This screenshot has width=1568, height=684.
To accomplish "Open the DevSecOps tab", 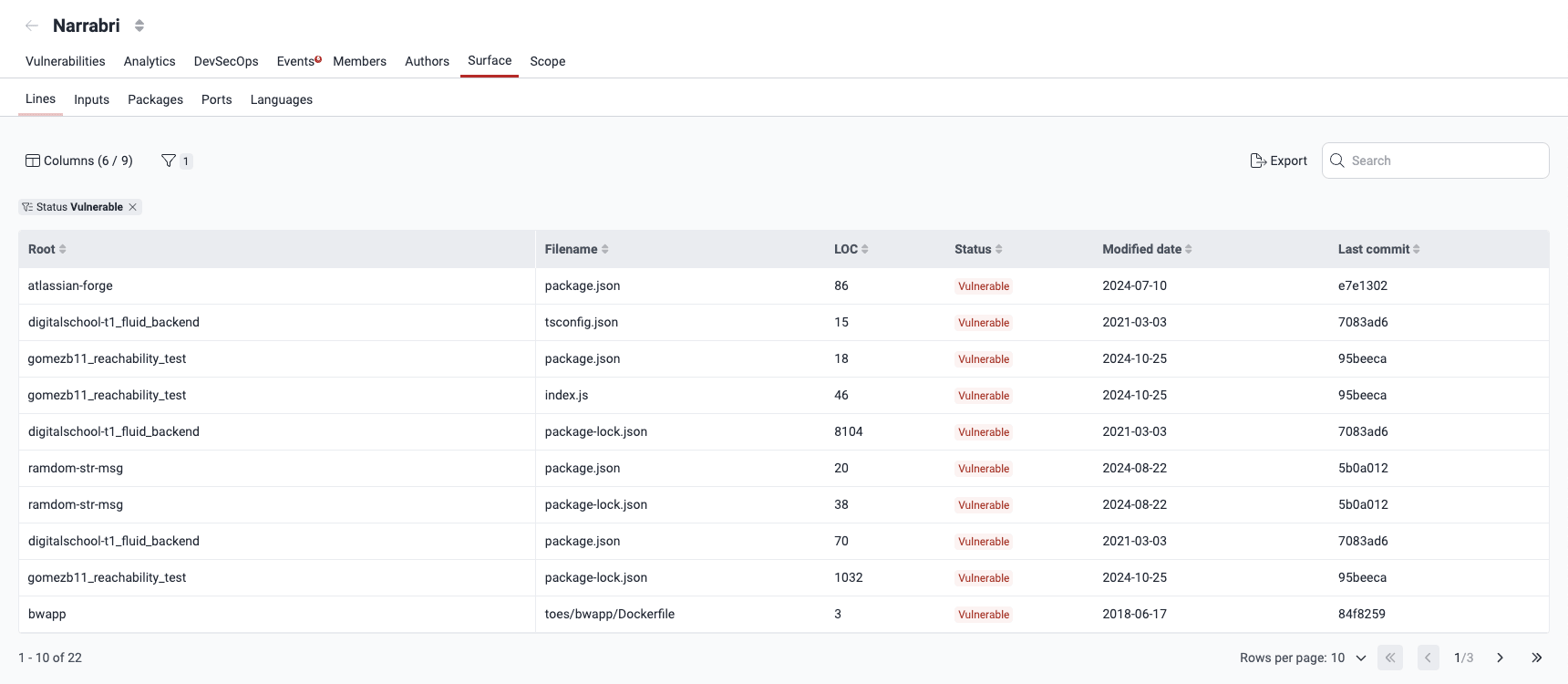I will [226, 61].
